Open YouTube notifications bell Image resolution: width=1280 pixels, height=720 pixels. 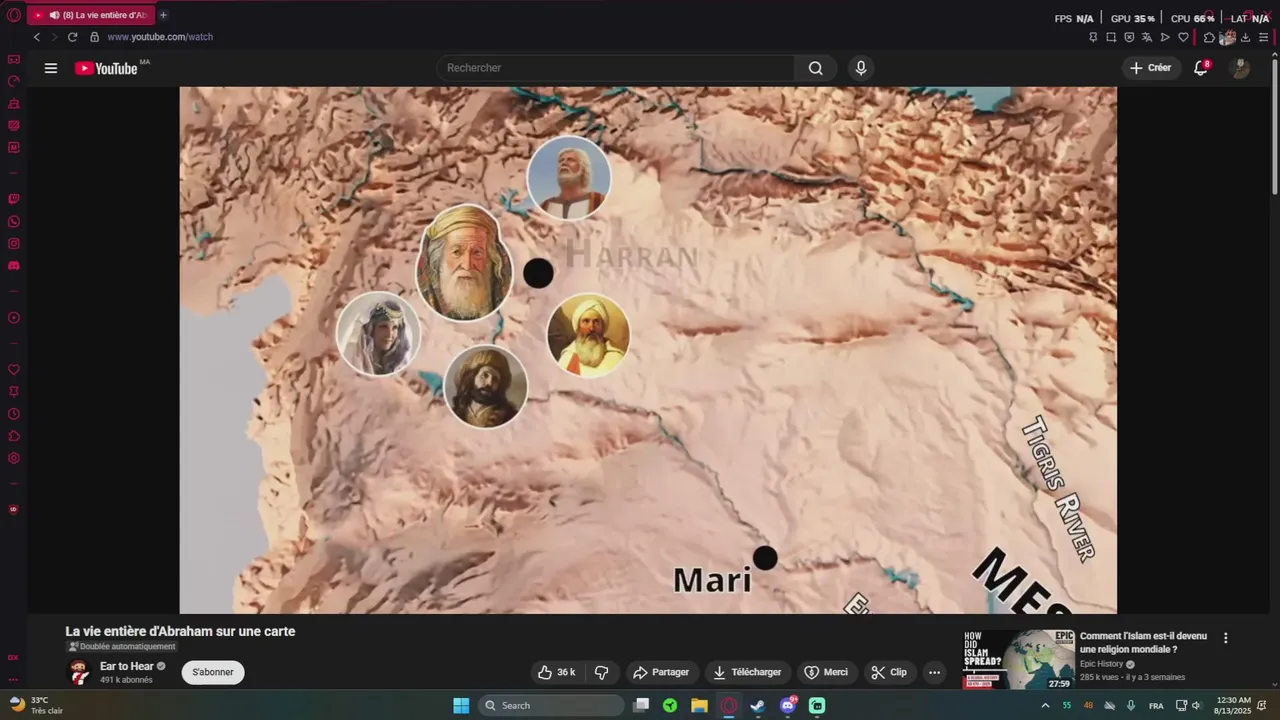pyautogui.click(x=1201, y=68)
